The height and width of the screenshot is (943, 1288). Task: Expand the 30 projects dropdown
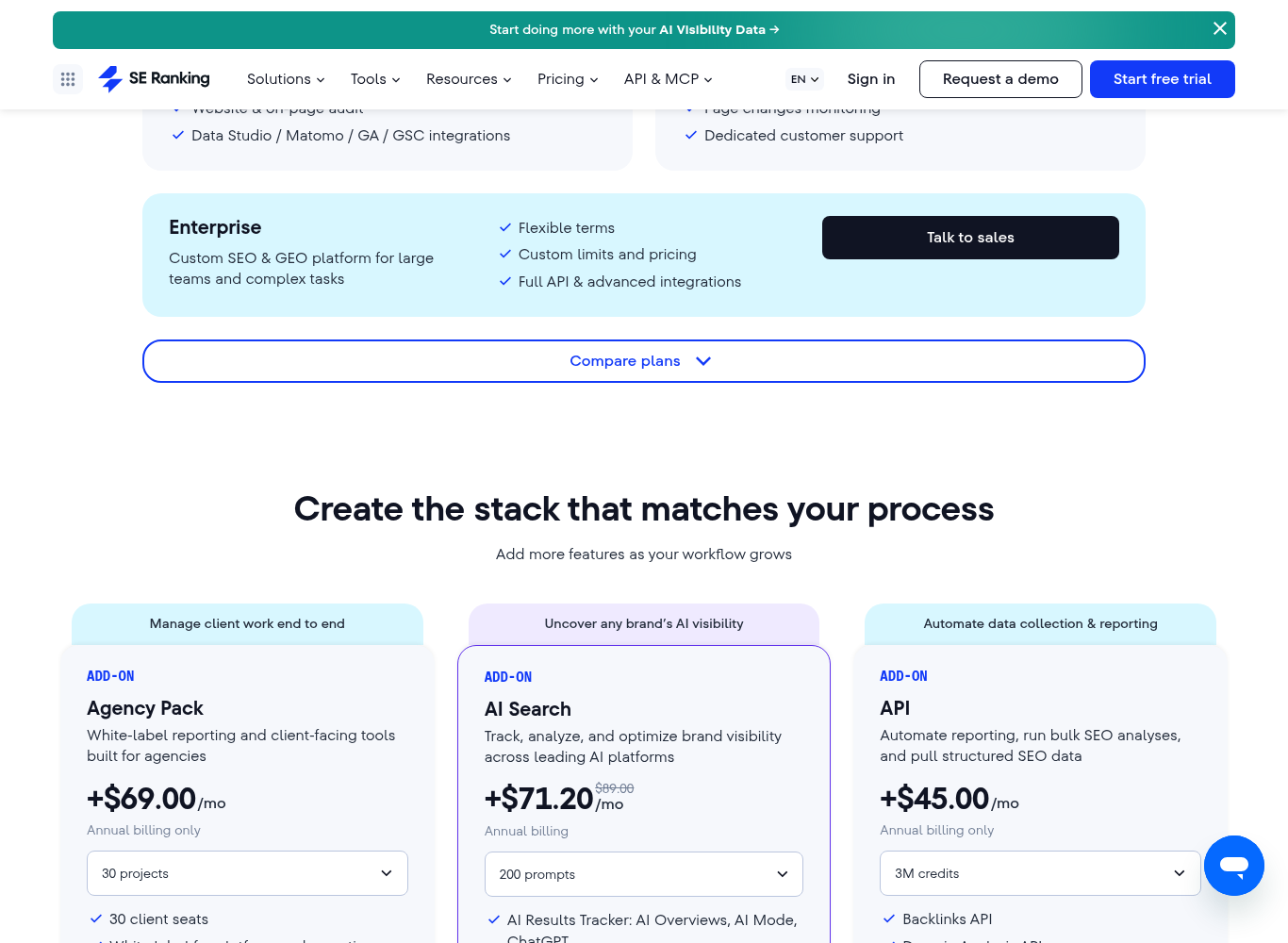tap(247, 873)
